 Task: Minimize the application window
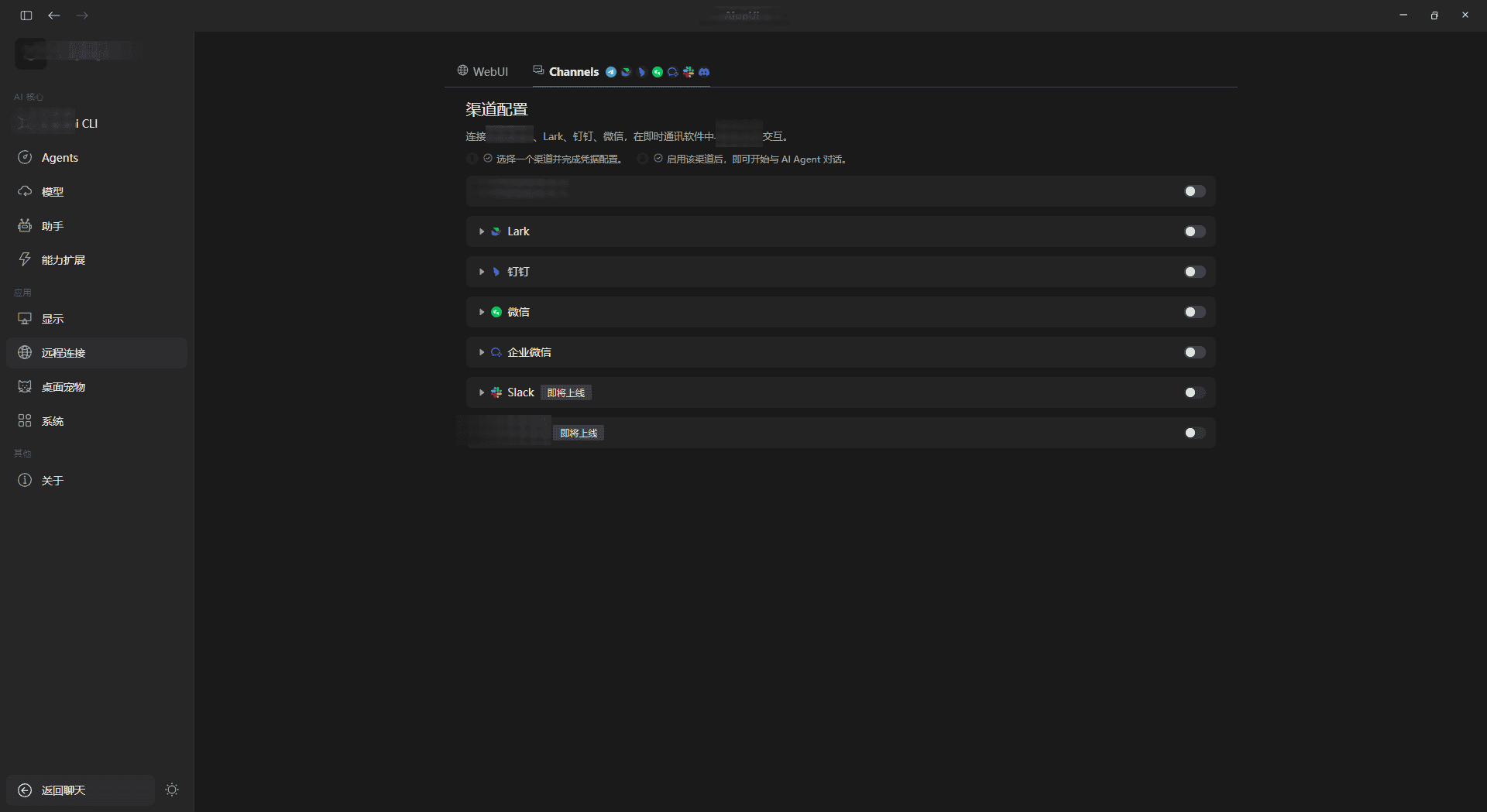(1403, 15)
